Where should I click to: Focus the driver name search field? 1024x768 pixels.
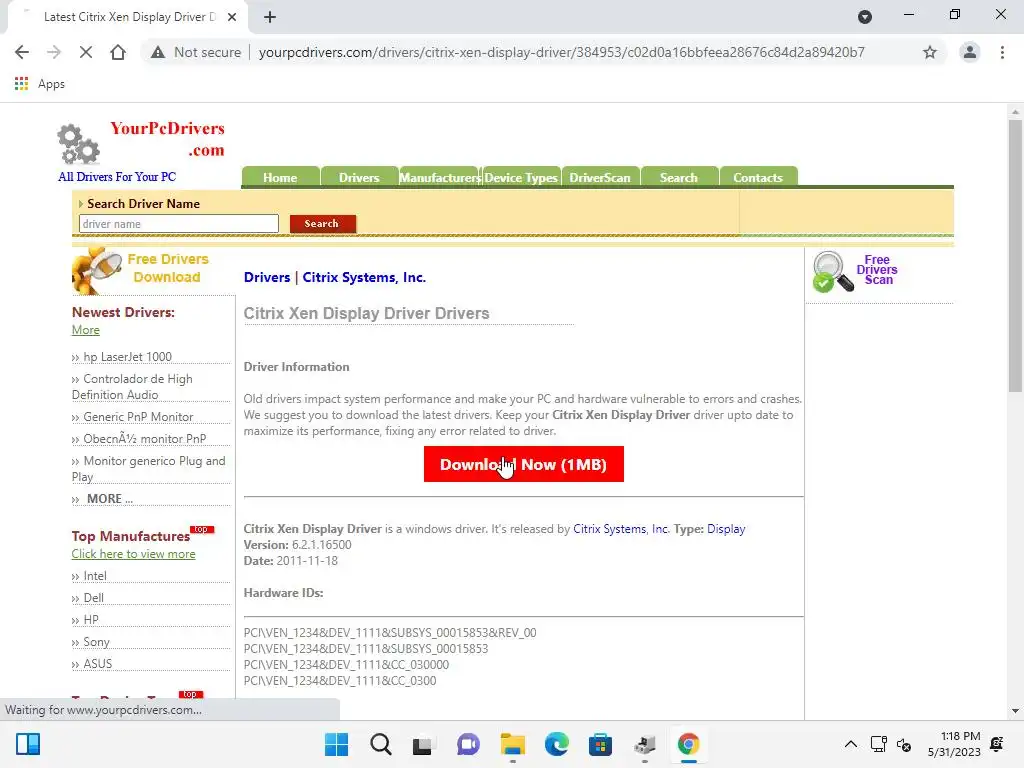click(x=179, y=224)
